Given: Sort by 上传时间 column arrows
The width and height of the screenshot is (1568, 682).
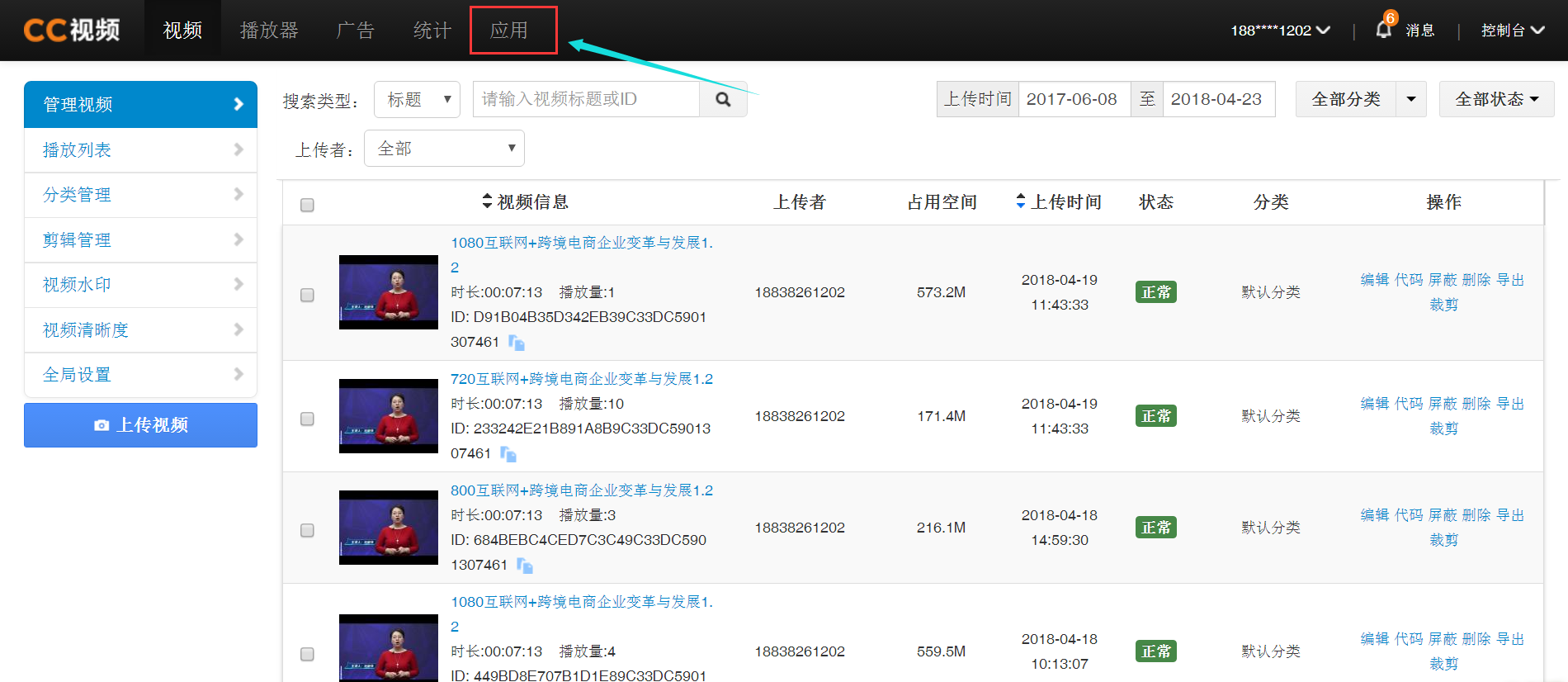Looking at the screenshot, I should pyautogui.click(x=1021, y=201).
